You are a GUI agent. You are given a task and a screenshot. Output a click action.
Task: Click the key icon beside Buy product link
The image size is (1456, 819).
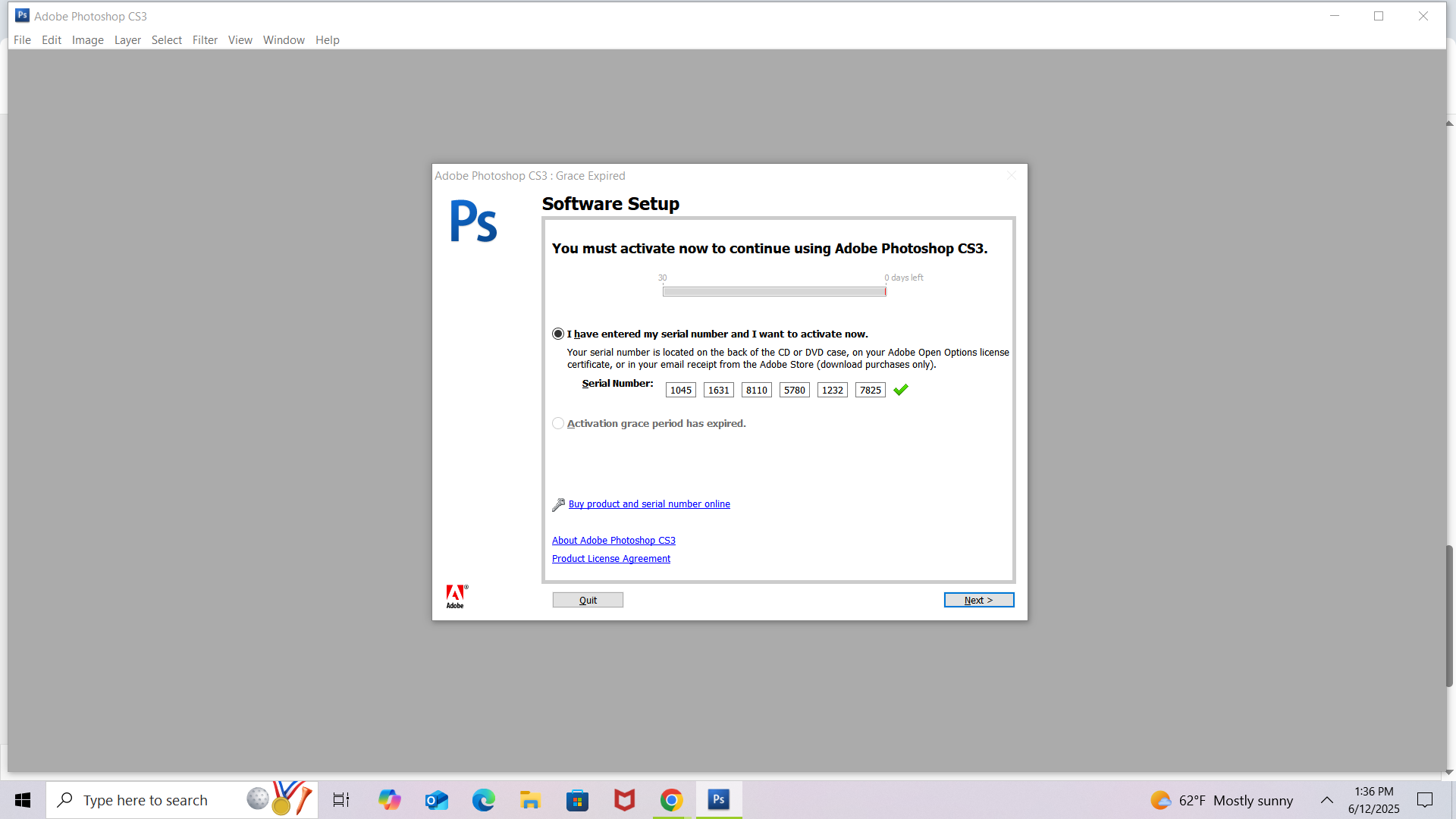pos(559,504)
